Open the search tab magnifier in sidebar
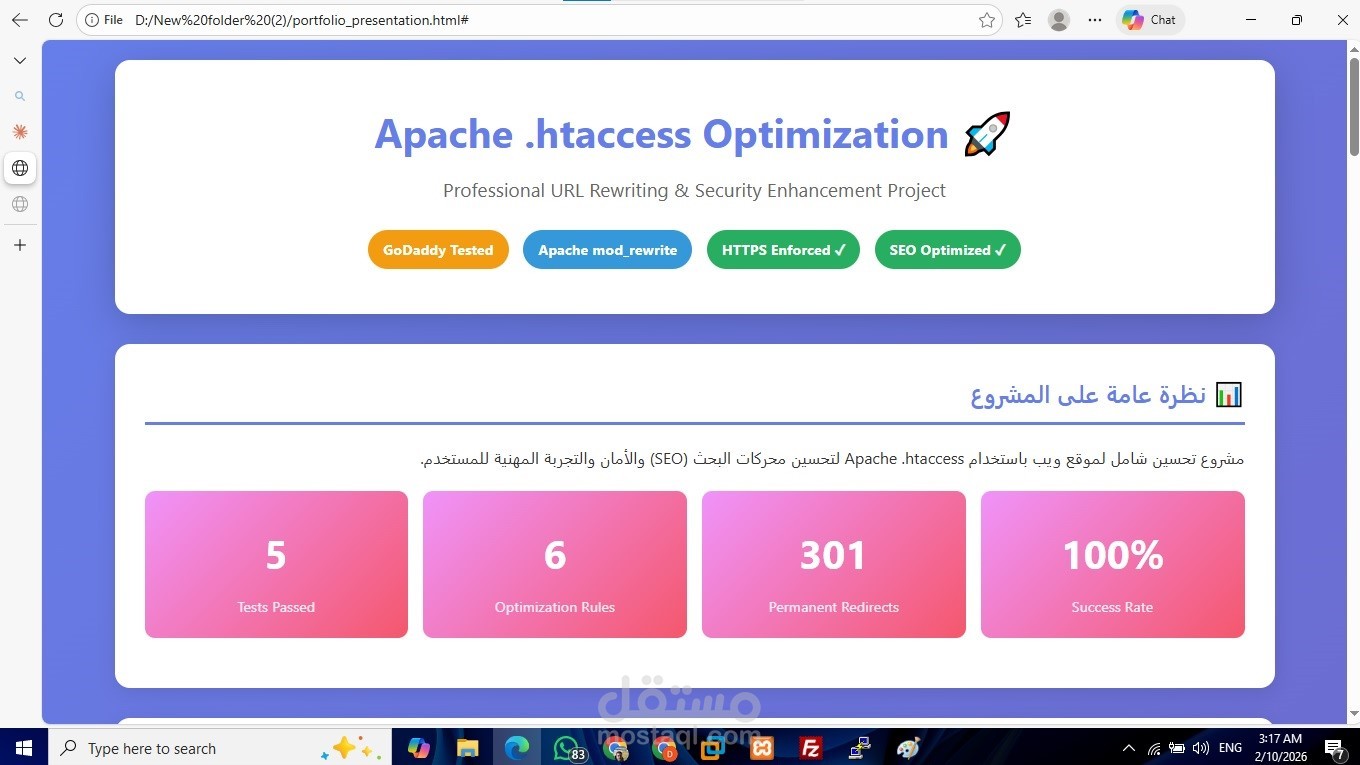The image size is (1360, 765). pos(20,97)
